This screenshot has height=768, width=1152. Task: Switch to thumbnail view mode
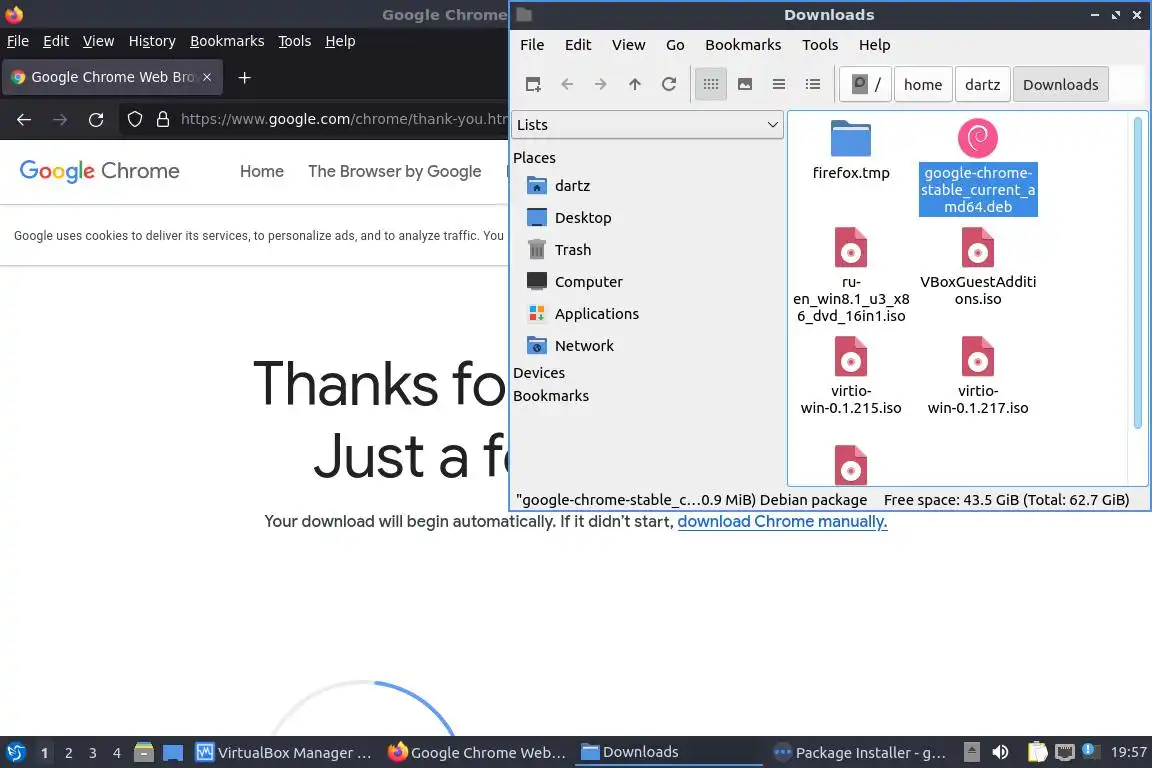pyautogui.click(x=745, y=85)
